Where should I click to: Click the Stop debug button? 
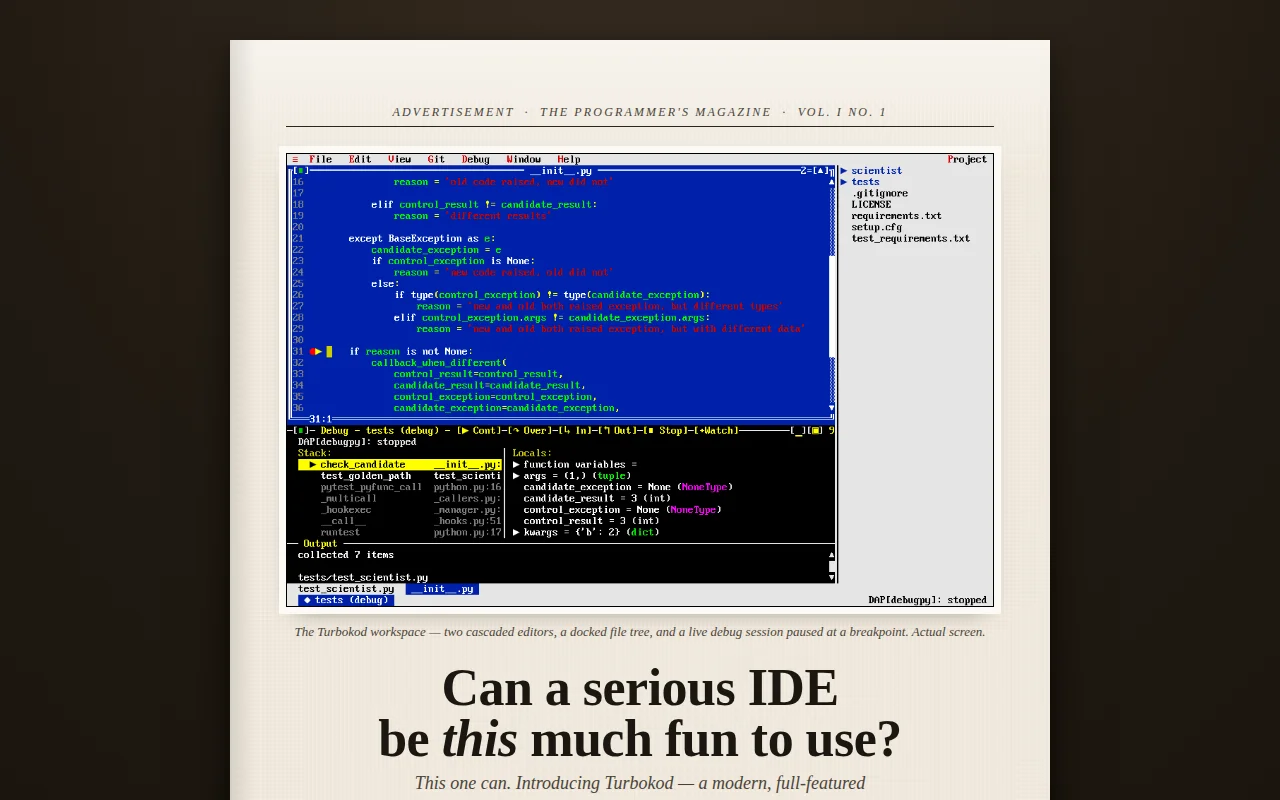(x=665, y=430)
